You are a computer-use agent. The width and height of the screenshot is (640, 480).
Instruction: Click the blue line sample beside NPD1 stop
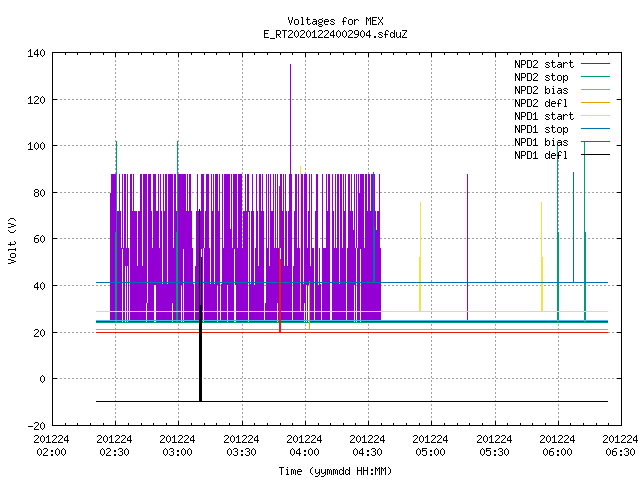click(x=595, y=129)
